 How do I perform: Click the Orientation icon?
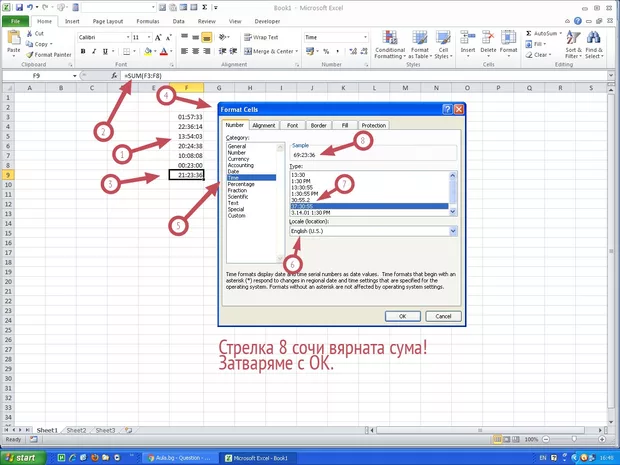pos(223,38)
